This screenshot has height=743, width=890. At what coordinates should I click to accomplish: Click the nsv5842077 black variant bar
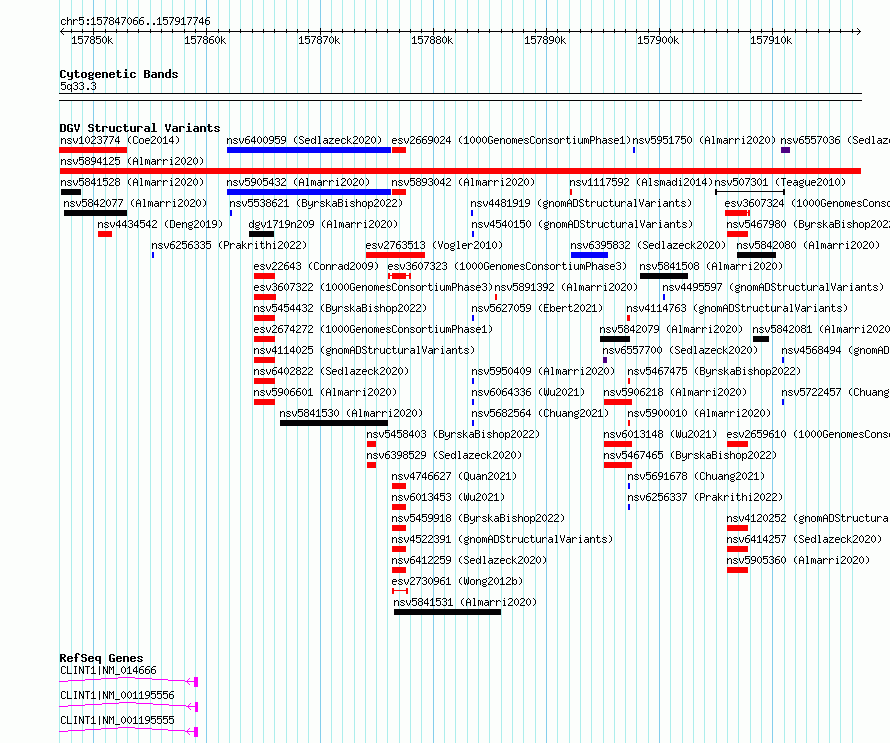[95, 213]
